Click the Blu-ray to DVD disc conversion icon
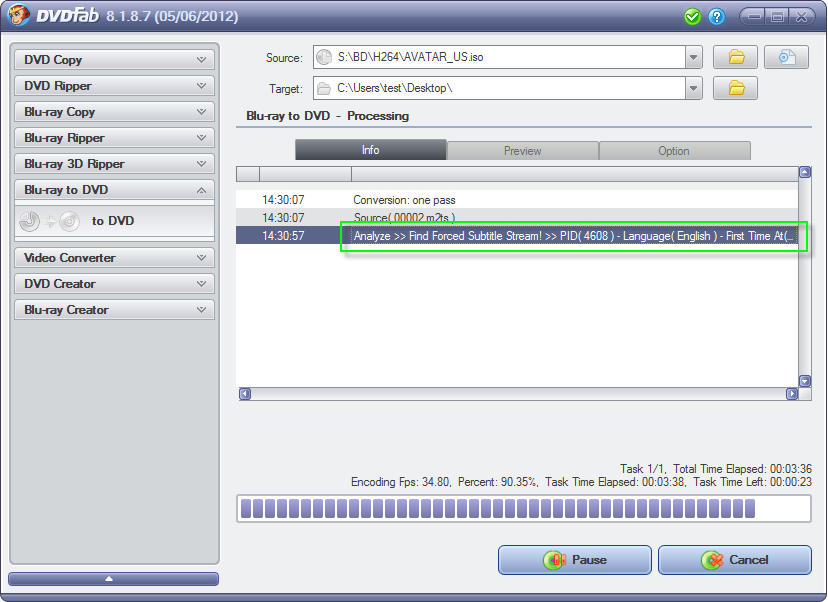This screenshot has height=602, width=828. 50,221
